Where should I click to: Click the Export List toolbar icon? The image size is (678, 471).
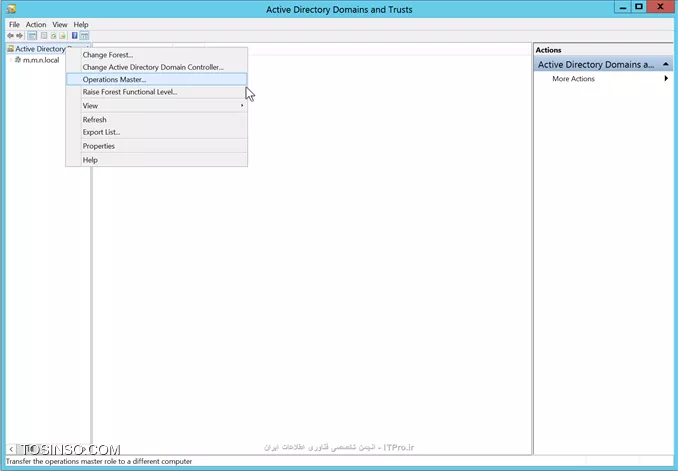click(x=63, y=35)
